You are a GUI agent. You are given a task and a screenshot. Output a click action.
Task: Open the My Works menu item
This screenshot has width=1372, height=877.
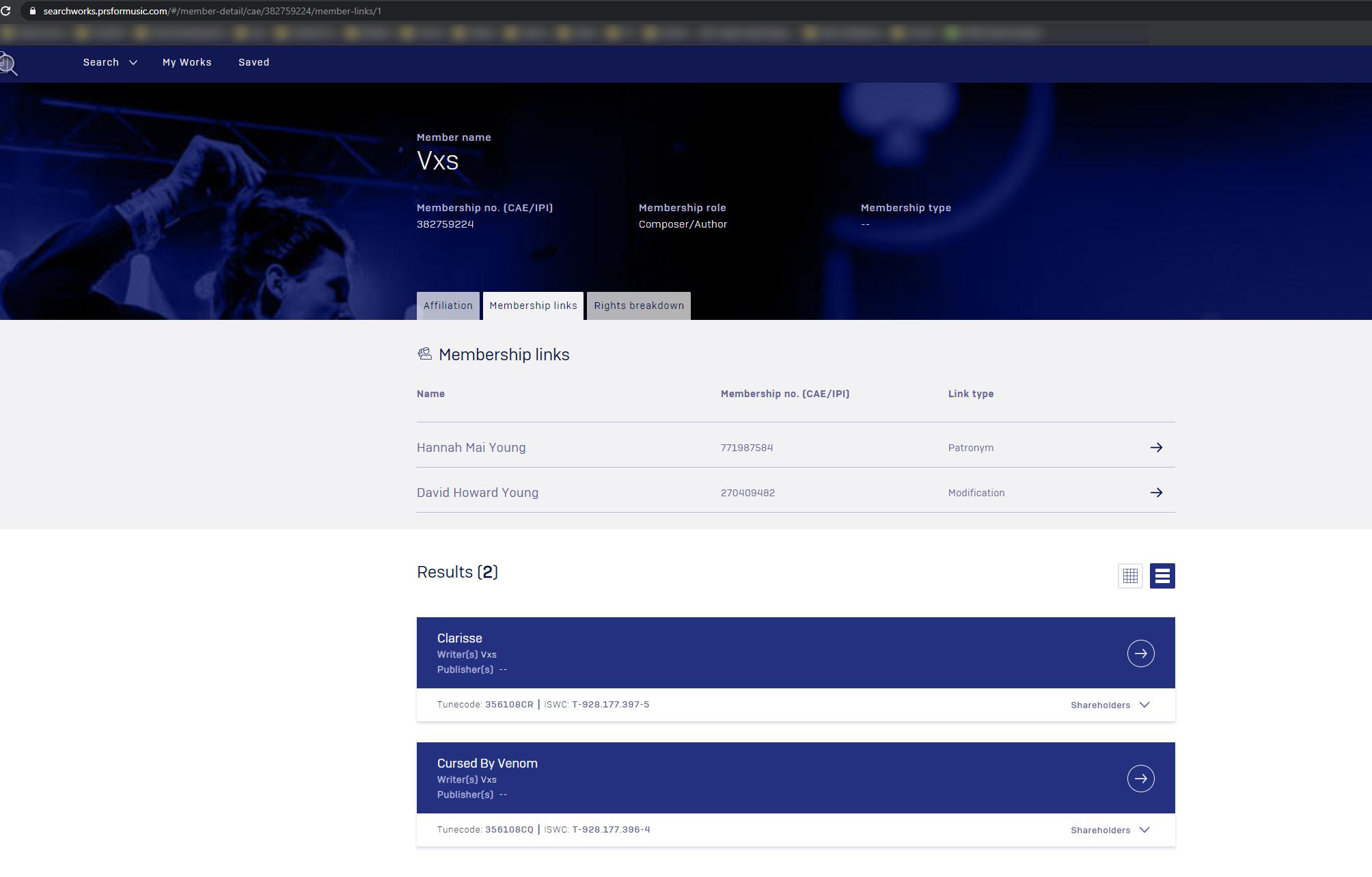point(187,62)
